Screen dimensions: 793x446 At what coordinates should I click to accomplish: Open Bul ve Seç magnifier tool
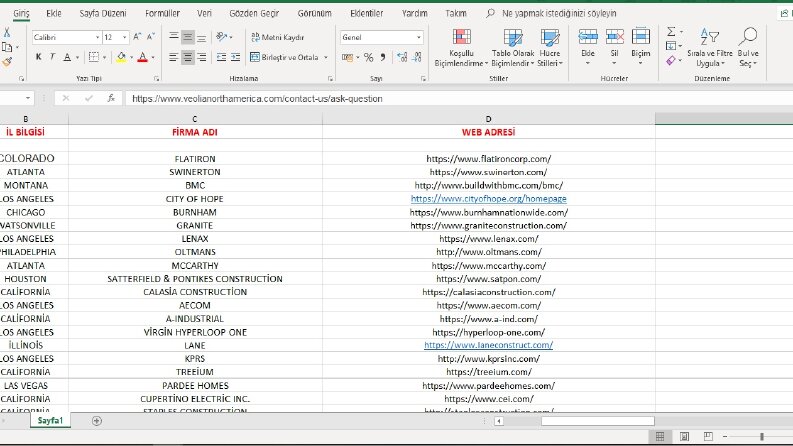[x=747, y=37]
